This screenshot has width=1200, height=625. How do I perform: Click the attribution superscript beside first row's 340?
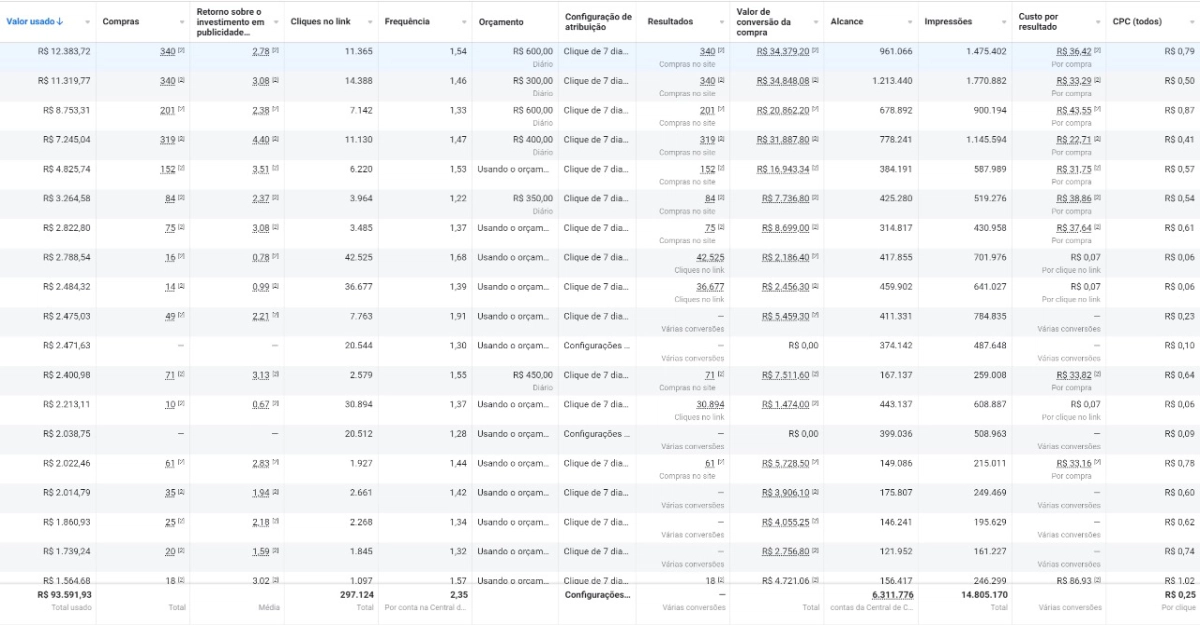point(181,51)
